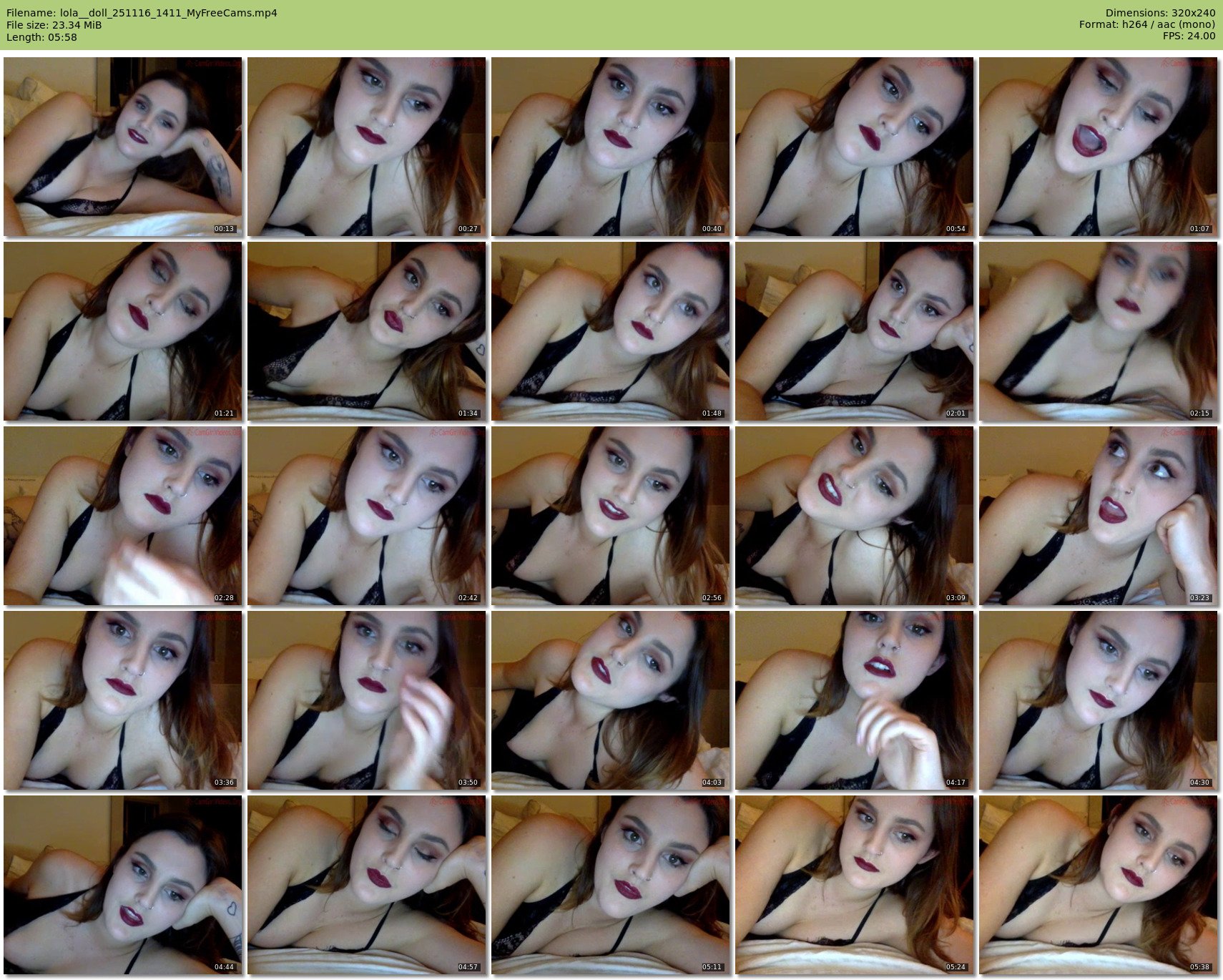Viewport: 1223px width, 980px height.
Task: Click the thumbnail stamped 00:13
Action: click(122, 147)
